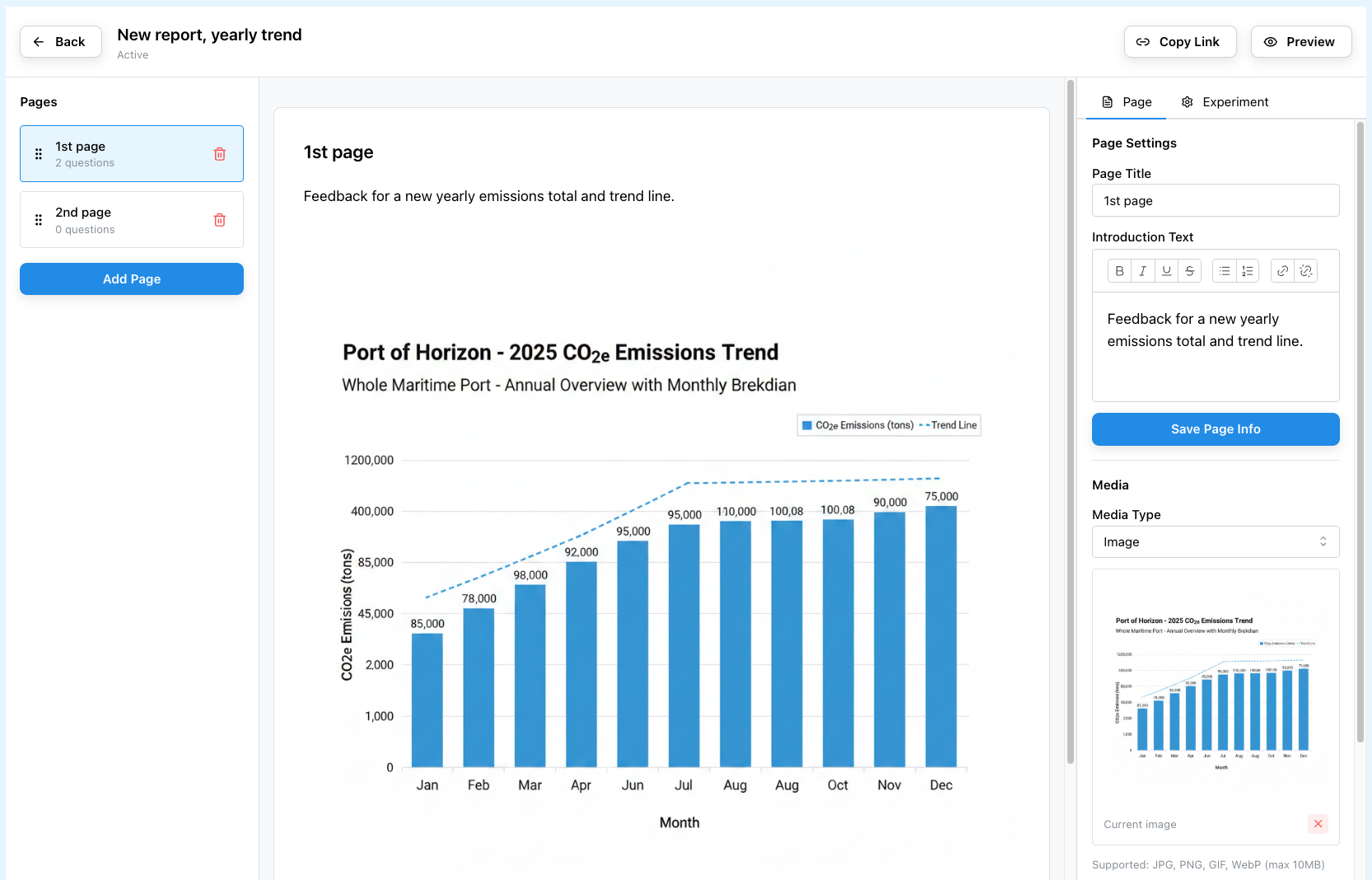The width and height of the screenshot is (1372, 880).
Task: Apply underline formatting in the editor toolbar
Action: pyautogui.click(x=1166, y=271)
